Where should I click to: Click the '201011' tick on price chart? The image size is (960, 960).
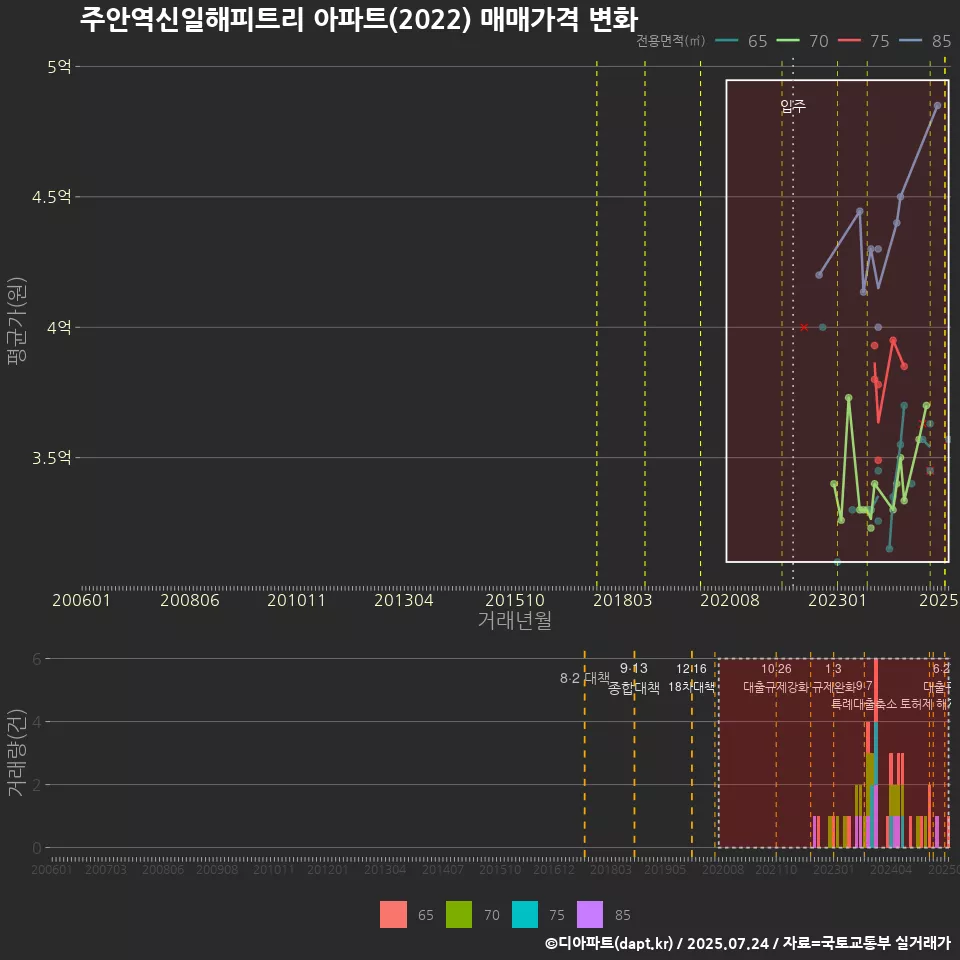tap(296, 600)
